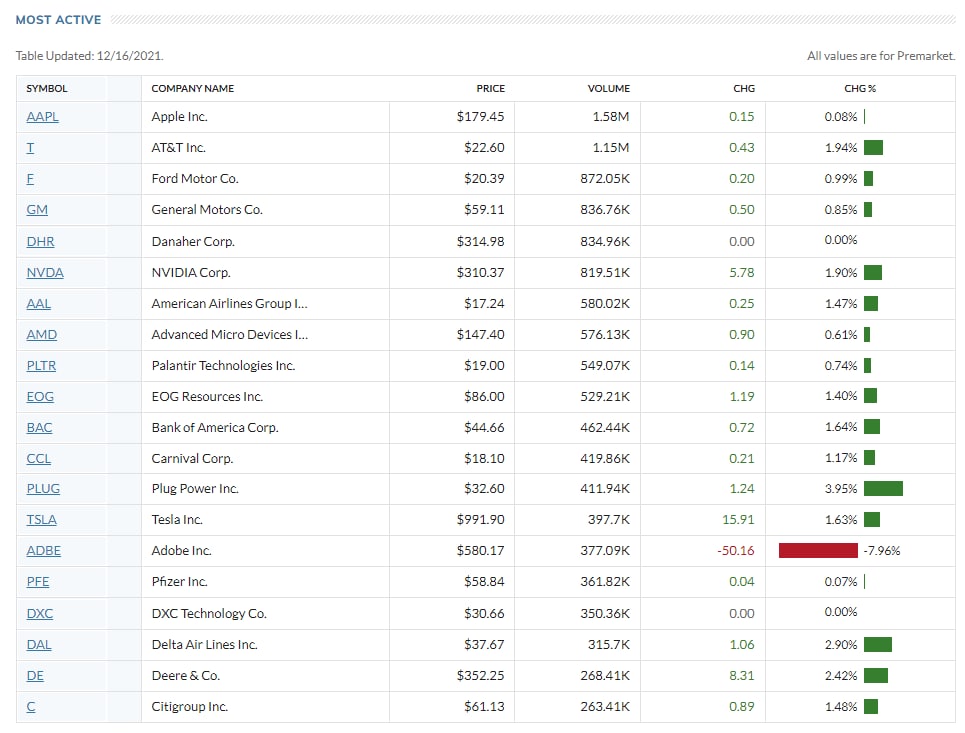Viewport: 965px width, 733px height.
Task: Open the DHR ticker link
Action: [40, 241]
